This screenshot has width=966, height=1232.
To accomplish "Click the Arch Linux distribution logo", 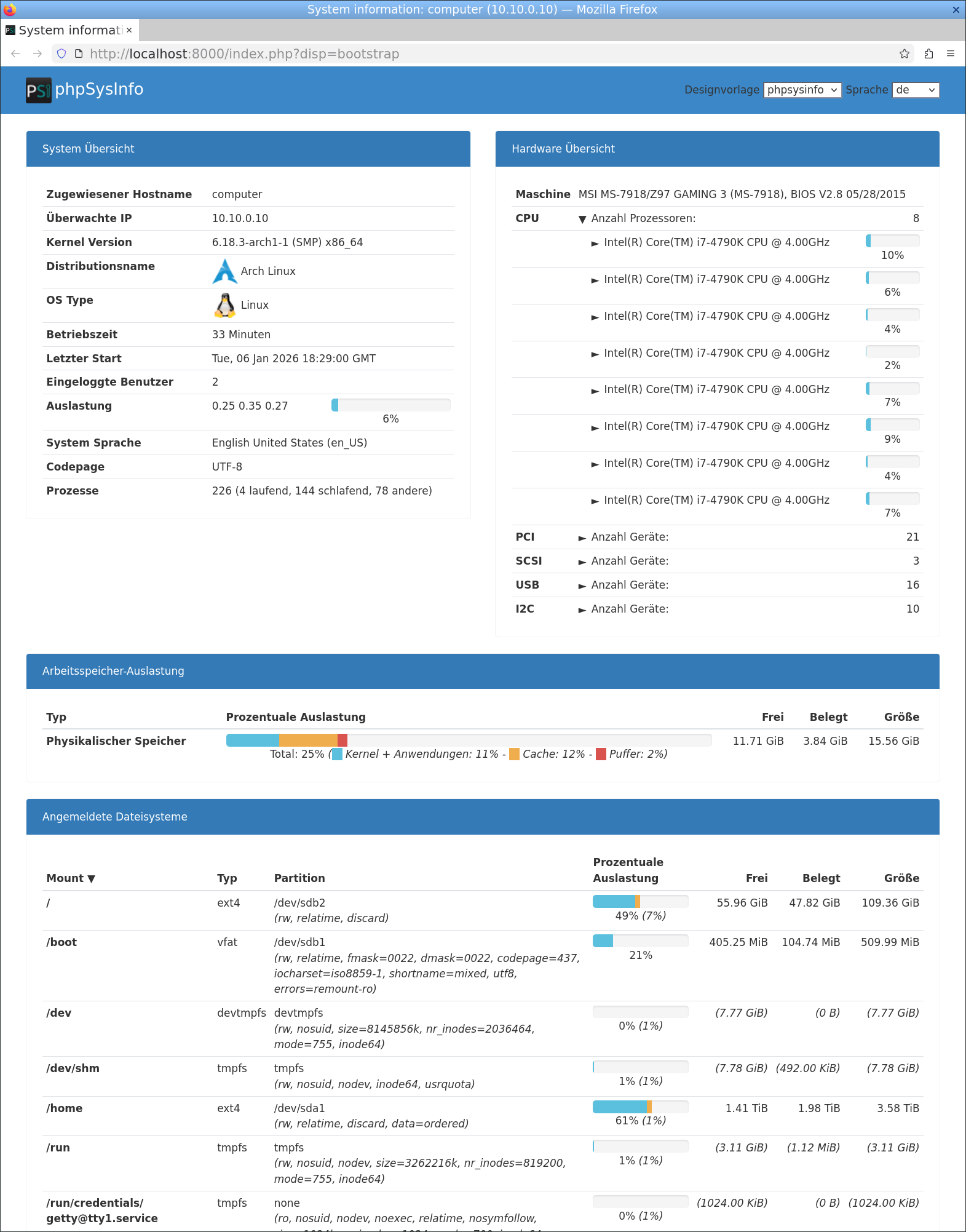I will coord(224,271).
